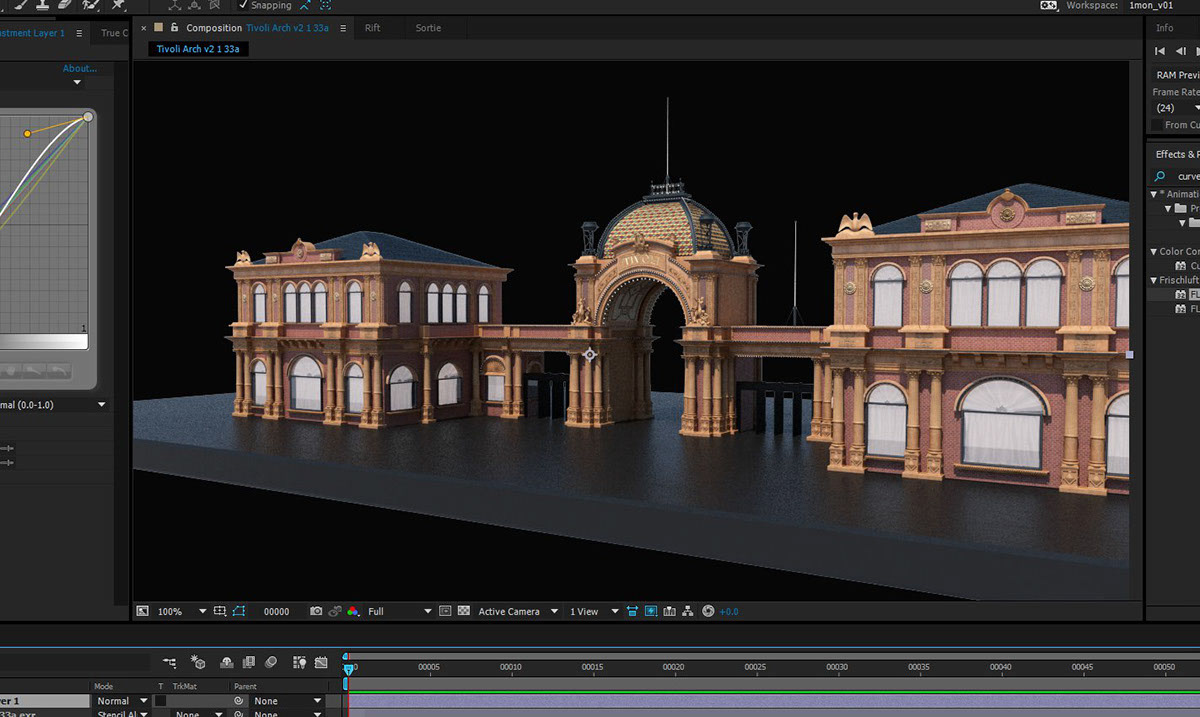Toggle the composition panel lock icon
Screen dimensions: 1200x717
pos(174,28)
